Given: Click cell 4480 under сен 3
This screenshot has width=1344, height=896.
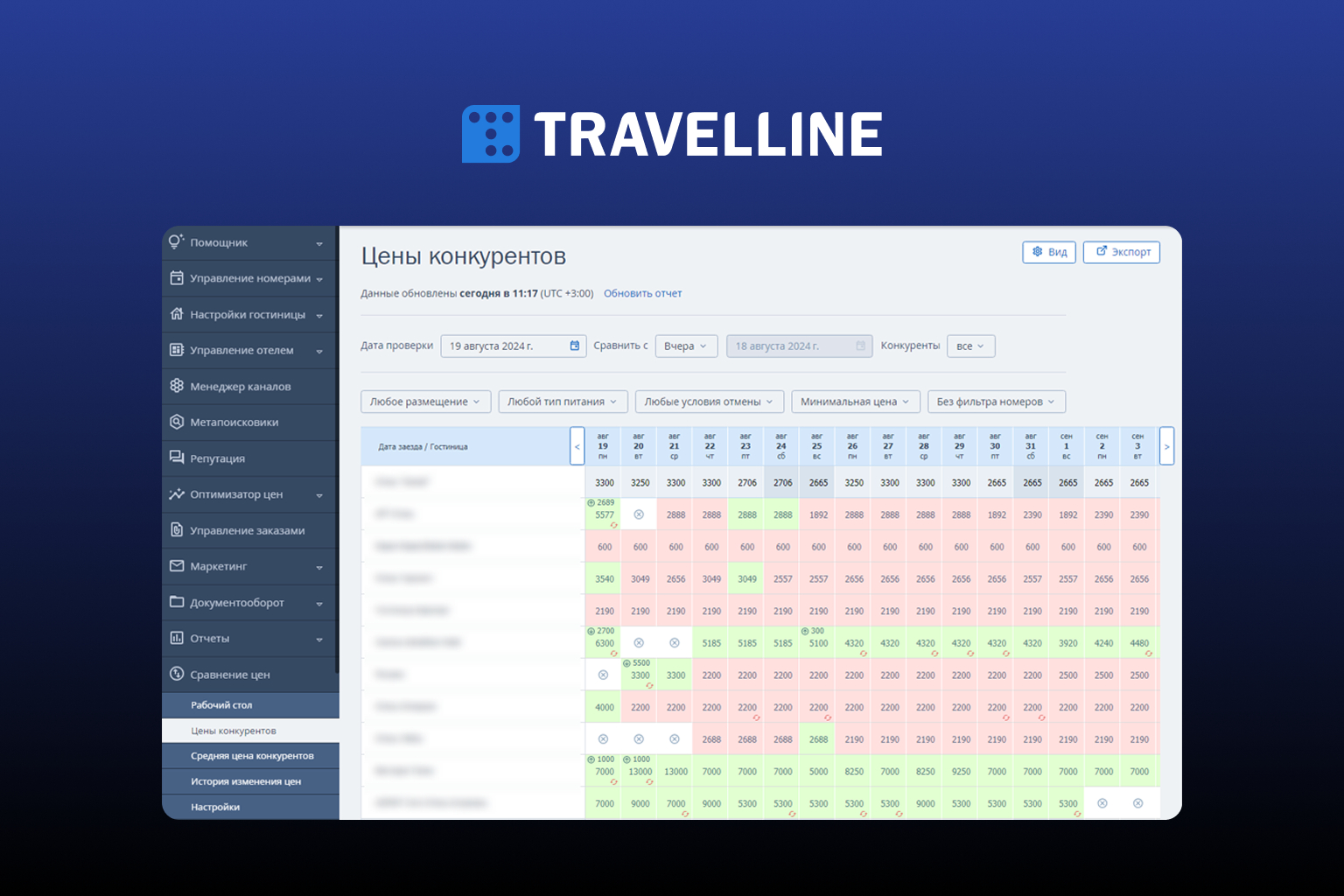Looking at the screenshot, I should (1139, 643).
